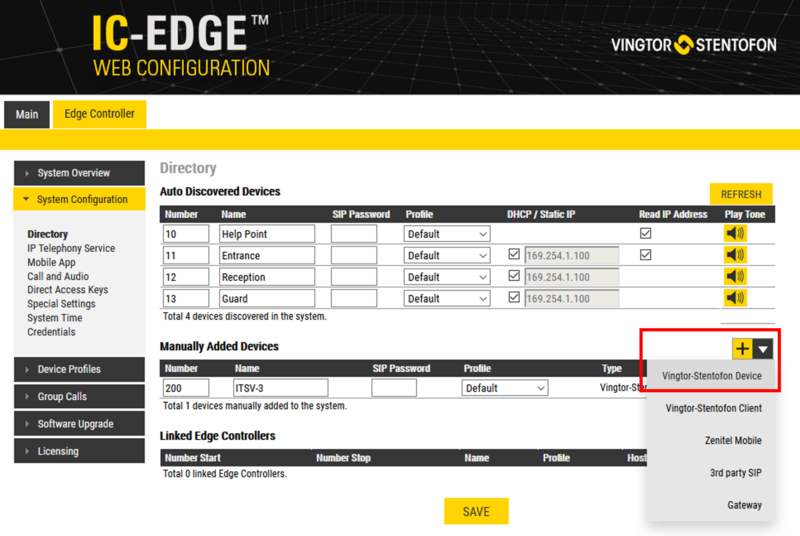This screenshot has width=800, height=536.
Task: Open Special Settings page
Action: coord(61,303)
